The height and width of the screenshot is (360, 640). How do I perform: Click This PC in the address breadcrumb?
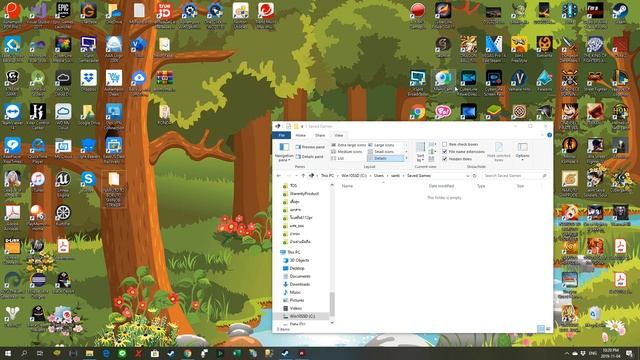327,176
